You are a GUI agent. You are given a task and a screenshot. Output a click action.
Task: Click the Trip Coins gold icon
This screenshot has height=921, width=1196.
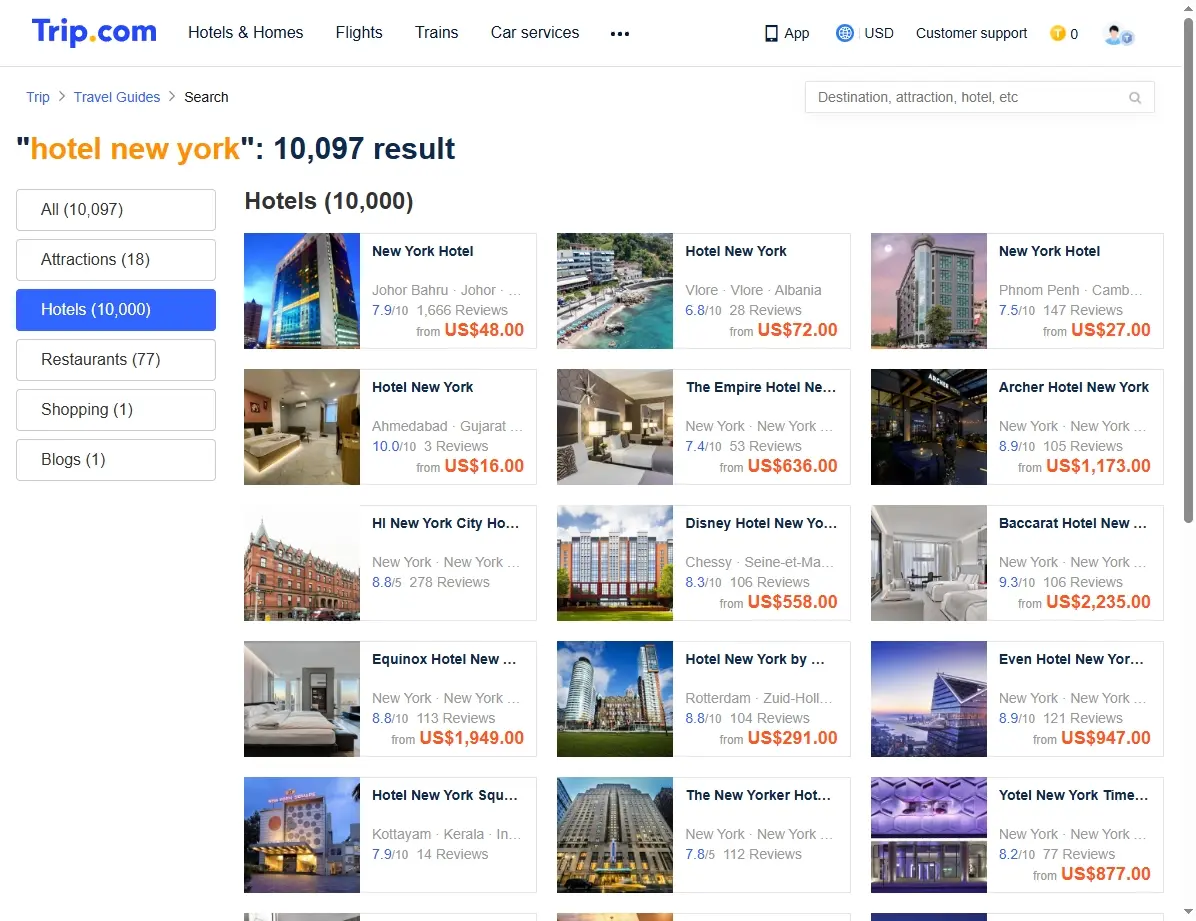click(1057, 33)
